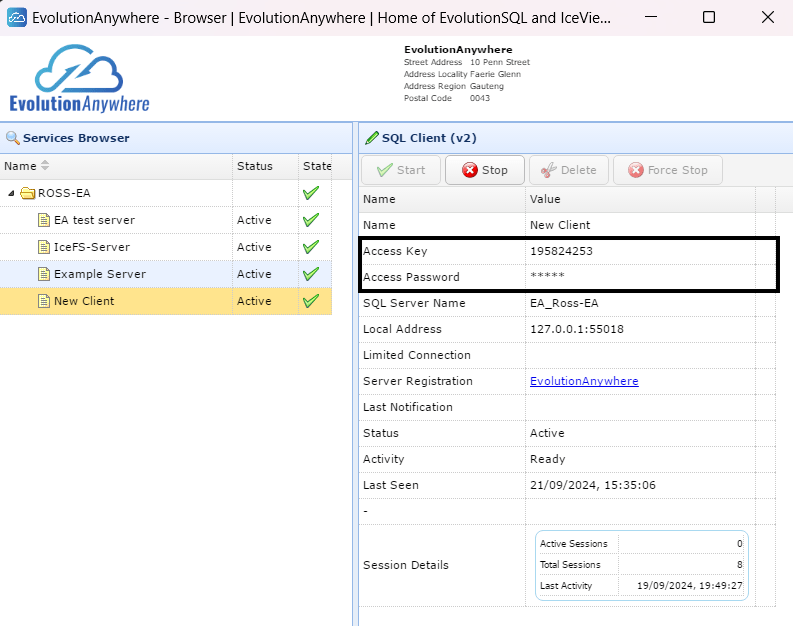
Task: Sort services by the Name column arrows
Action: [x=45, y=165]
